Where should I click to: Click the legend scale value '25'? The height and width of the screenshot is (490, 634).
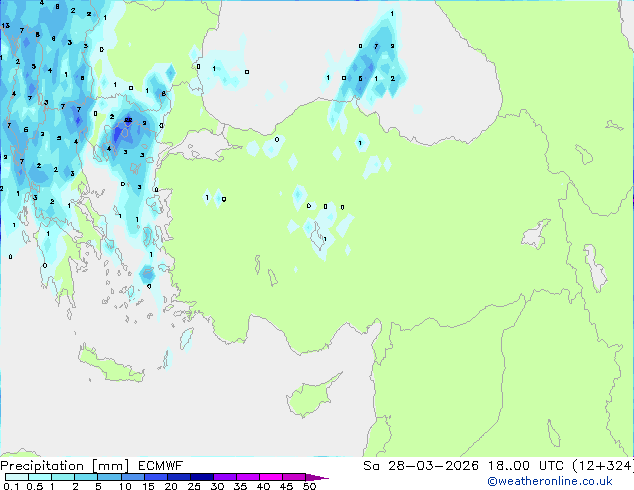point(194,486)
